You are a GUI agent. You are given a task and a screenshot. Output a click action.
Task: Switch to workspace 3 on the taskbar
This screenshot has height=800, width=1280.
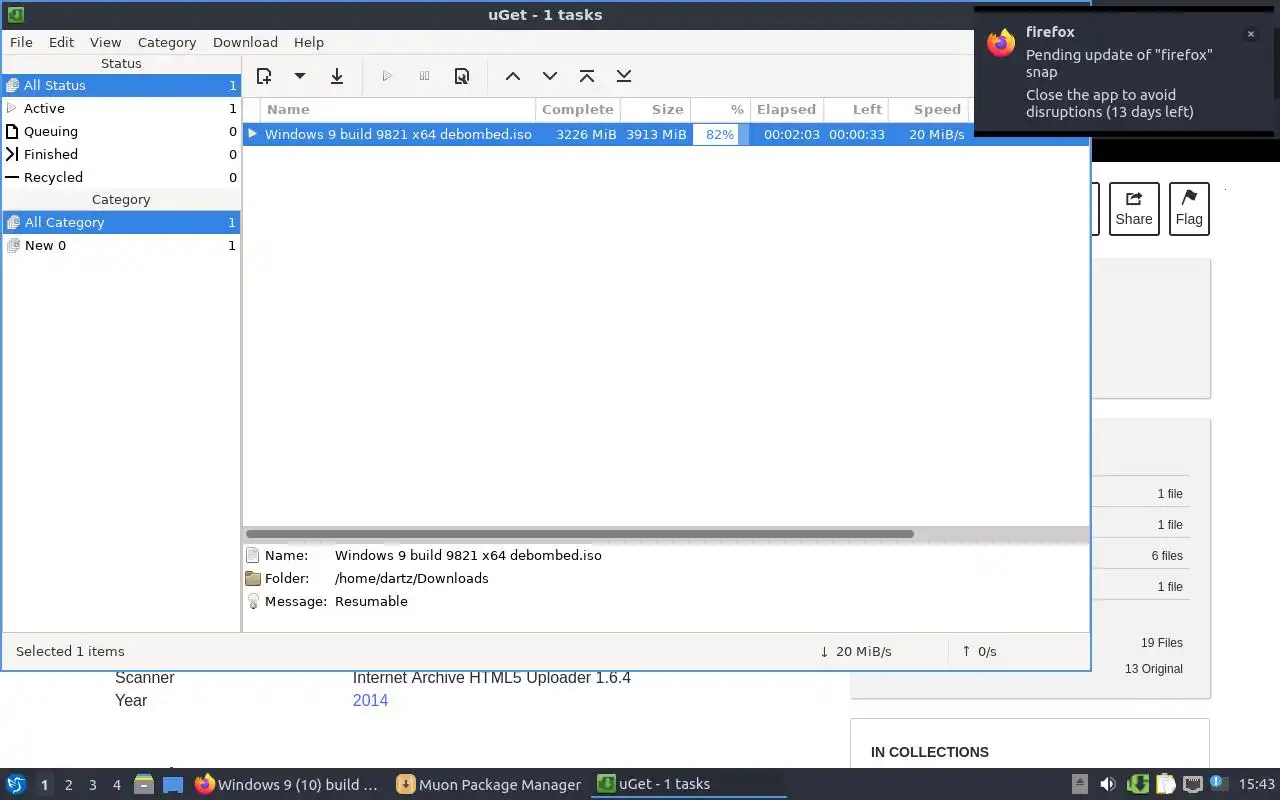92,785
